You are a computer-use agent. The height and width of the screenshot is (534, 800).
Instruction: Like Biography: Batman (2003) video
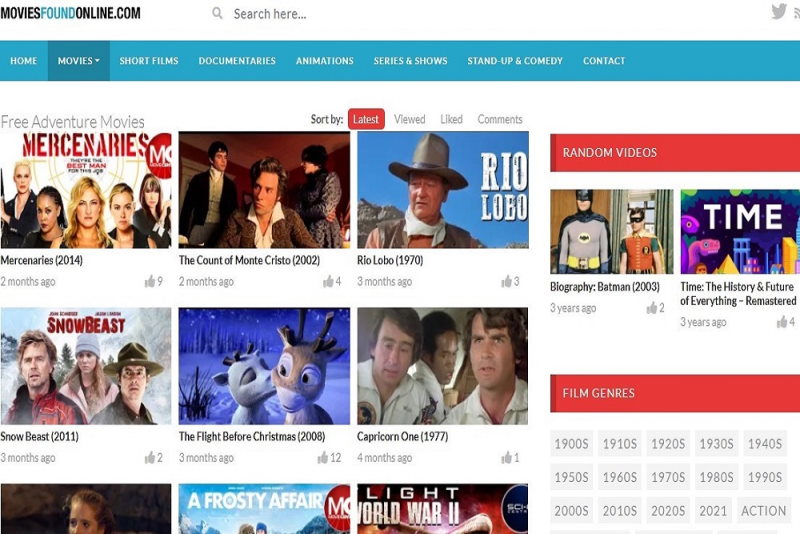pyautogui.click(x=652, y=308)
